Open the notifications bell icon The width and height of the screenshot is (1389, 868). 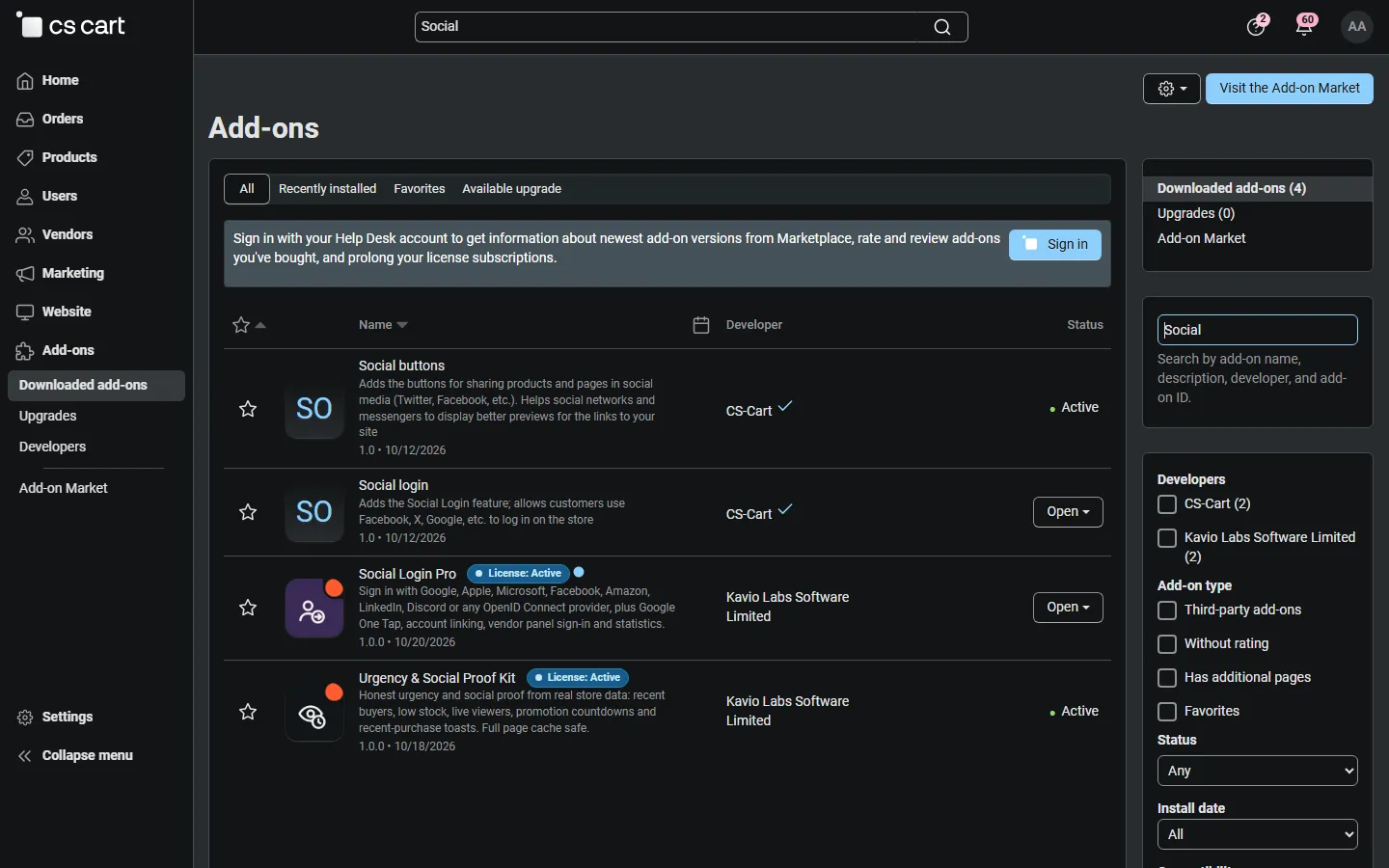[x=1305, y=26]
